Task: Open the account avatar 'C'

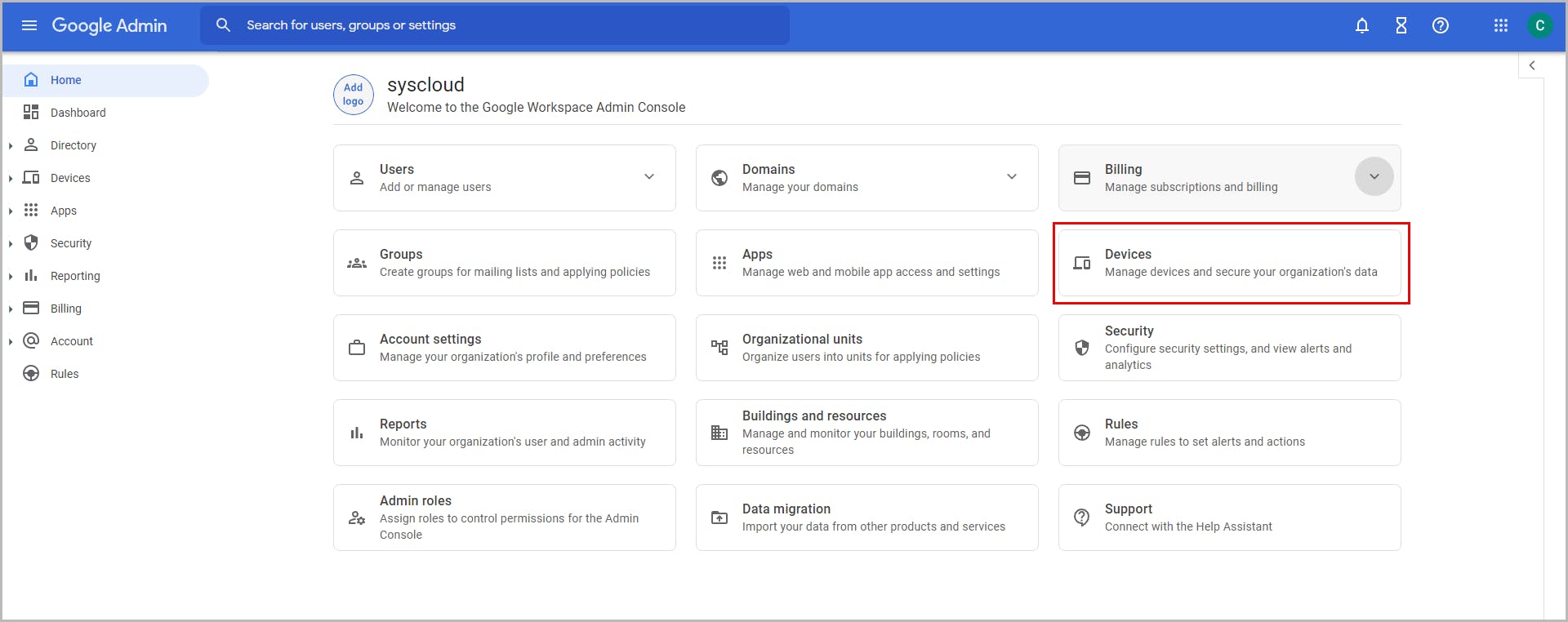Action: [x=1540, y=25]
